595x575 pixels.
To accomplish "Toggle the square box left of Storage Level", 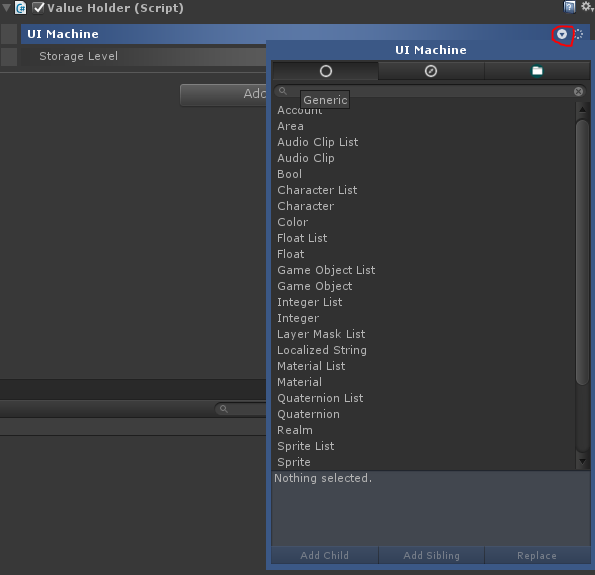I will click(x=9, y=57).
